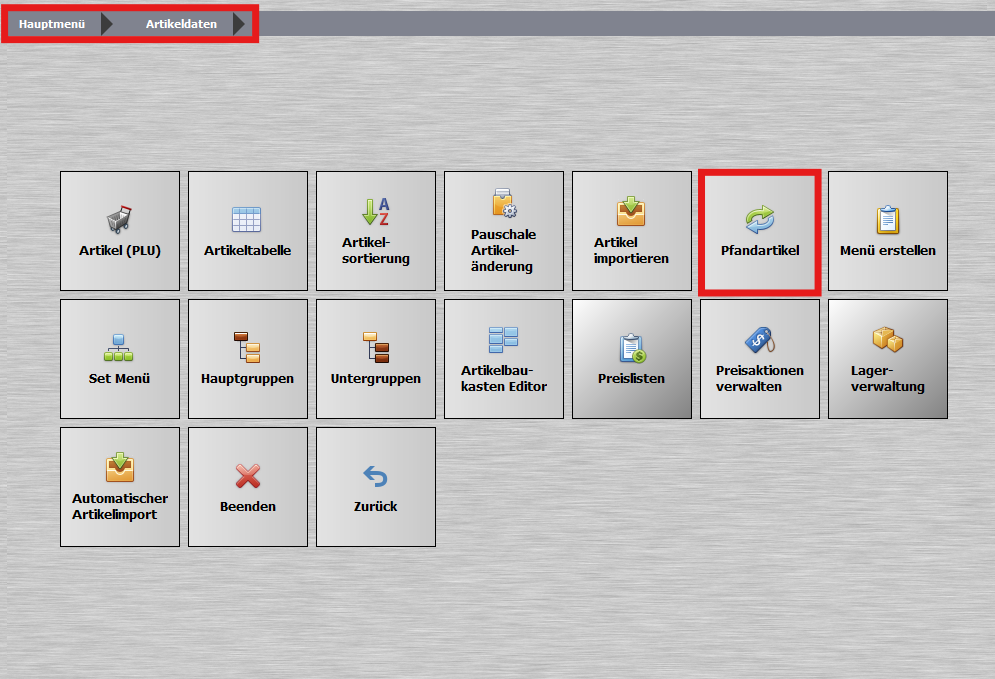Select the Artikel importieren tile
This screenshot has height=679, width=995.
point(632,231)
